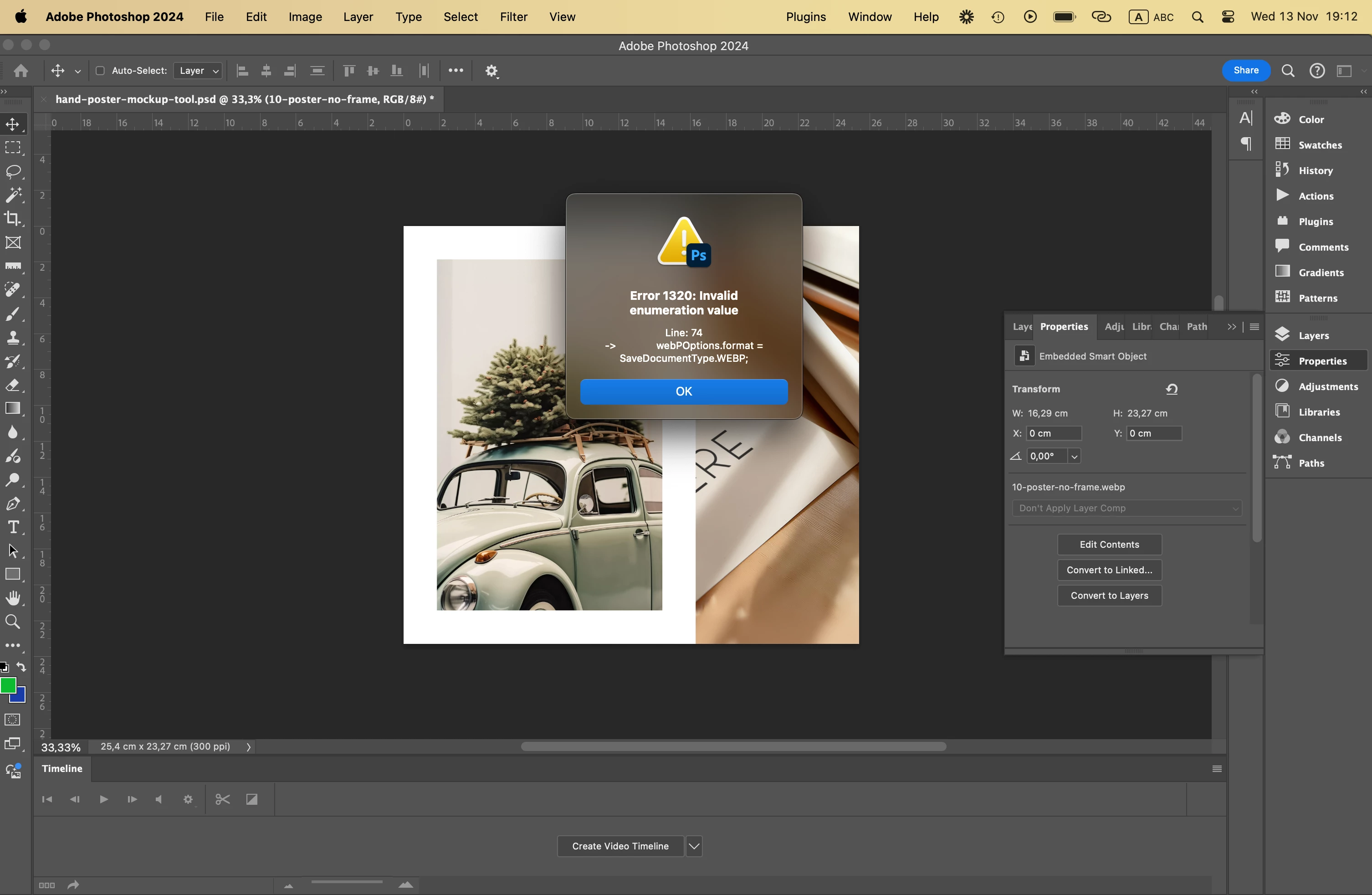Viewport: 1372px width, 895px height.
Task: Select the Horizontal Type tool
Action: pos(13,527)
